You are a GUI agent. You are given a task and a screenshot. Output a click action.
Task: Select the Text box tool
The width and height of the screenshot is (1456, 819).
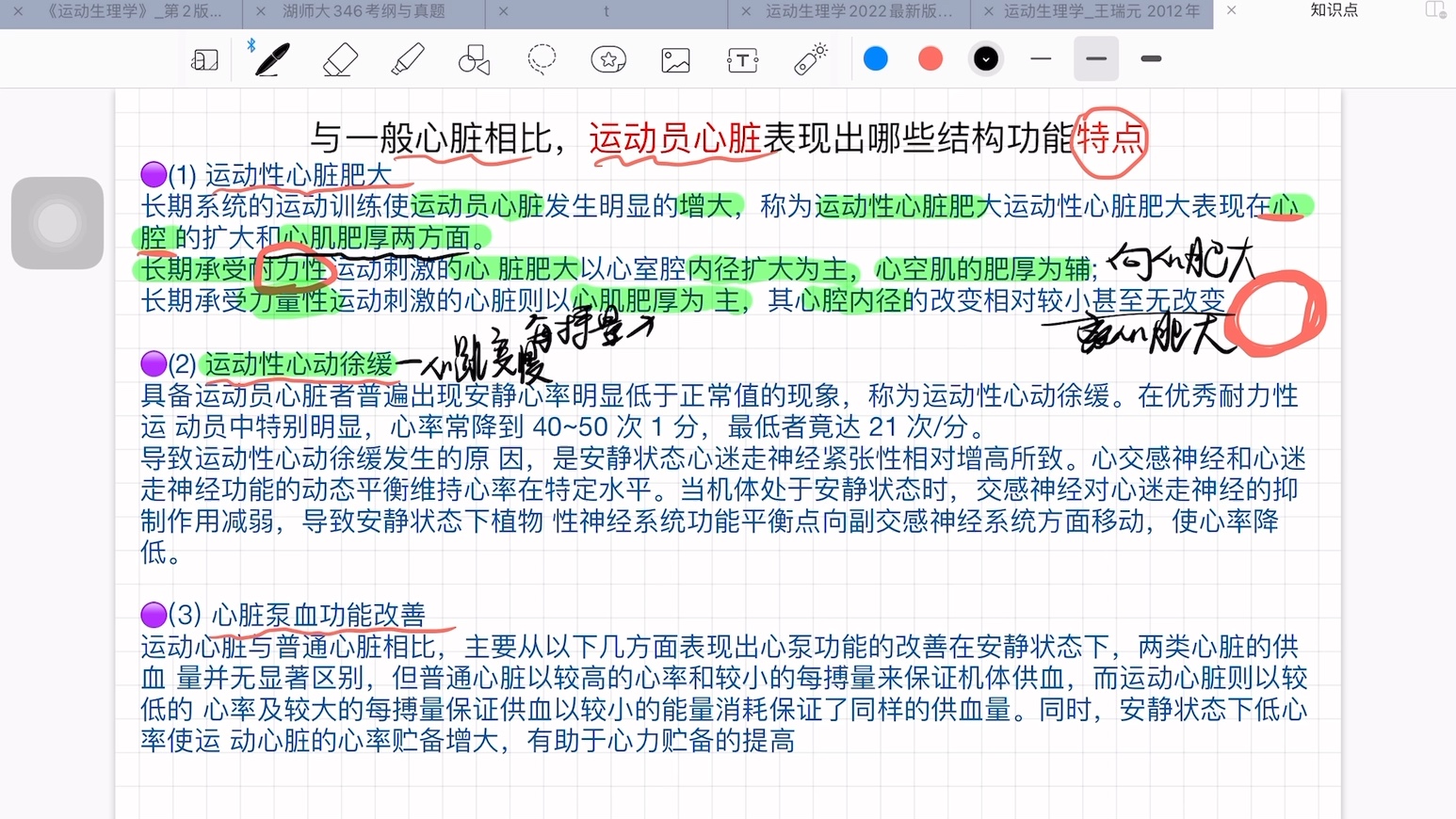click(x=742, y=60)
